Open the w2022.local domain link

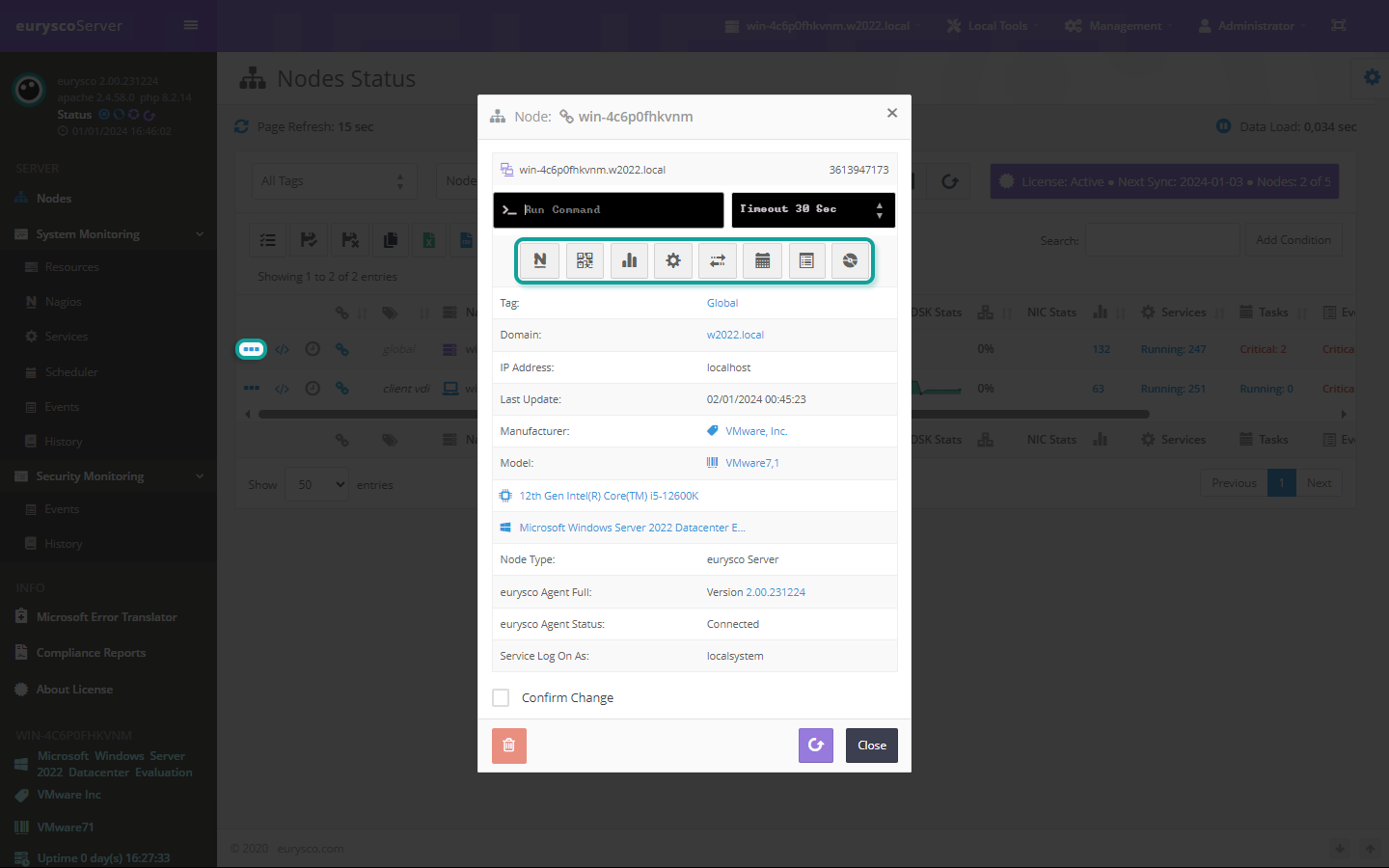(735, 335)
